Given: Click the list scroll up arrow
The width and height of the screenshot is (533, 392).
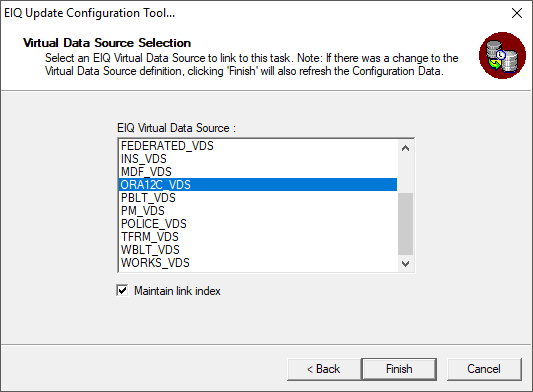Looking at the screenshot, I should coord(405,149).
